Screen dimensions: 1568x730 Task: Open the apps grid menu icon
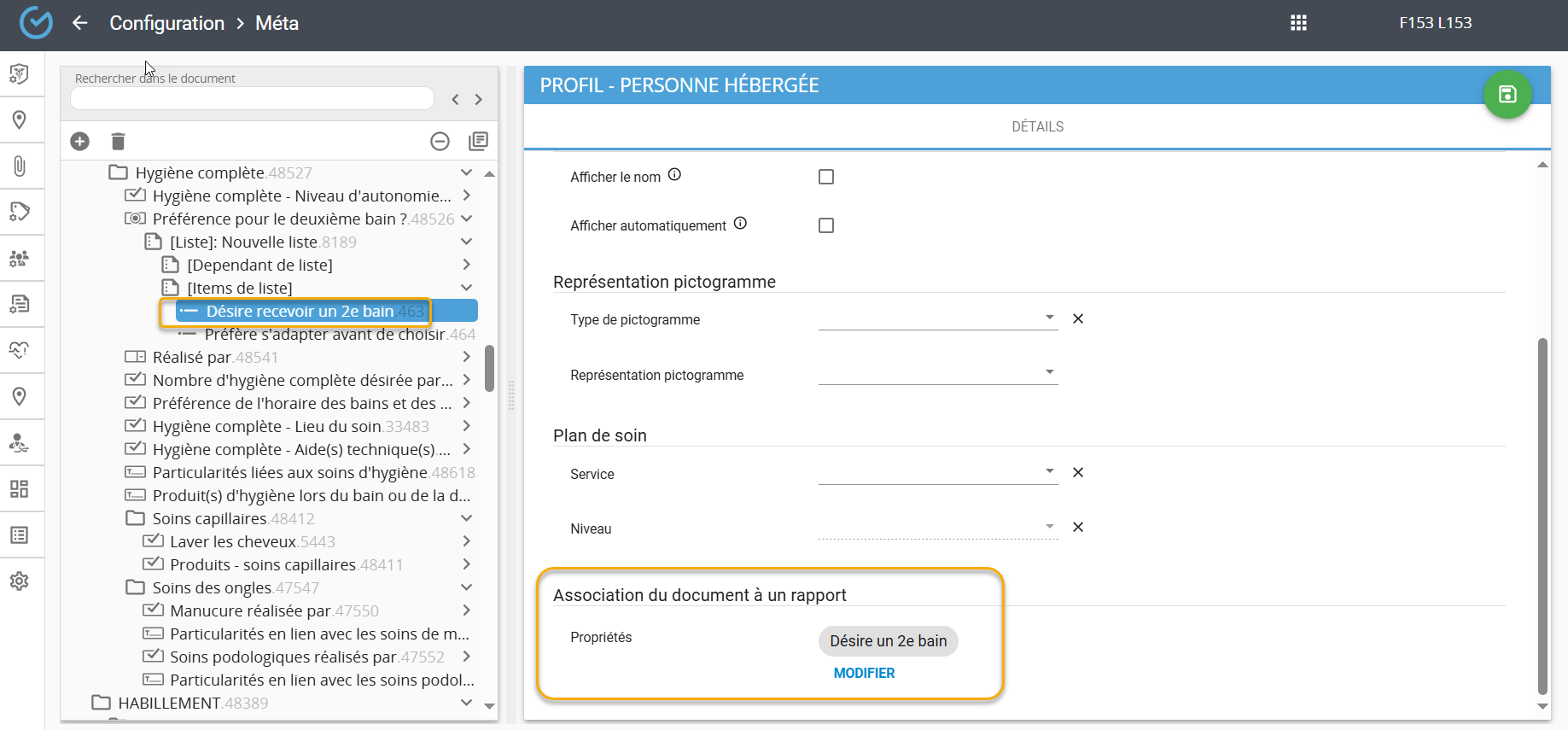[x=1298, y=23]
